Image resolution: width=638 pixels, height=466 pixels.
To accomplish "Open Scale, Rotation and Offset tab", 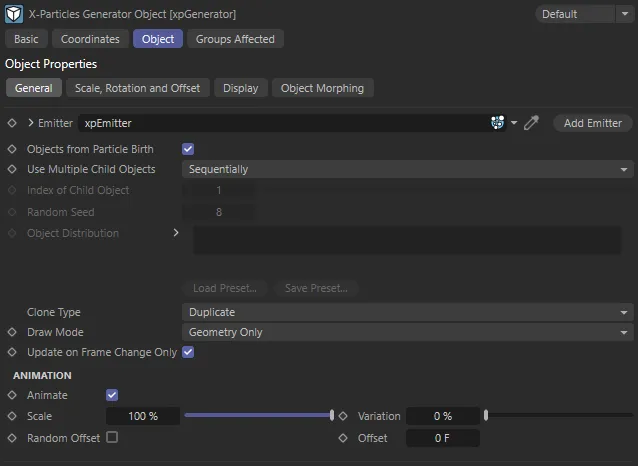I will (x=138, y=88).
